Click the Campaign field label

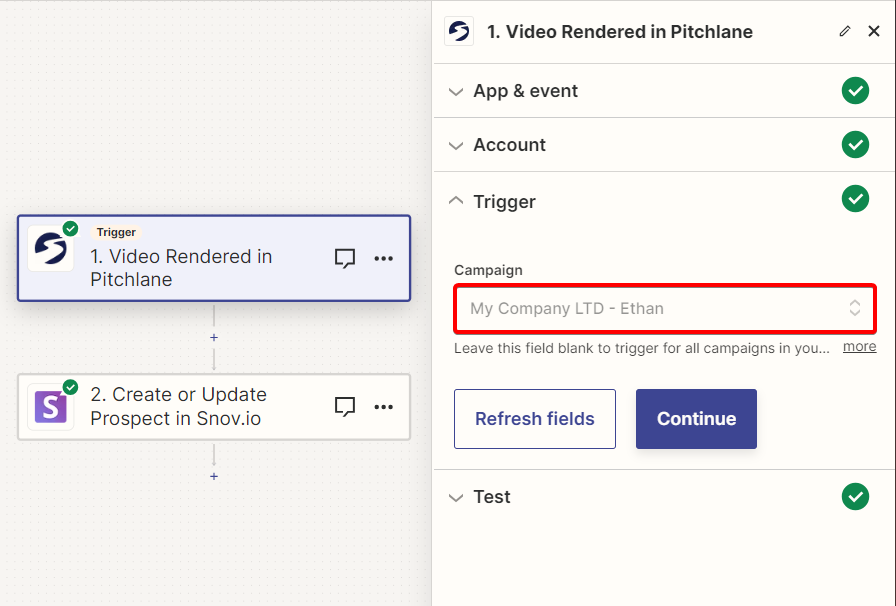(488, 270)
